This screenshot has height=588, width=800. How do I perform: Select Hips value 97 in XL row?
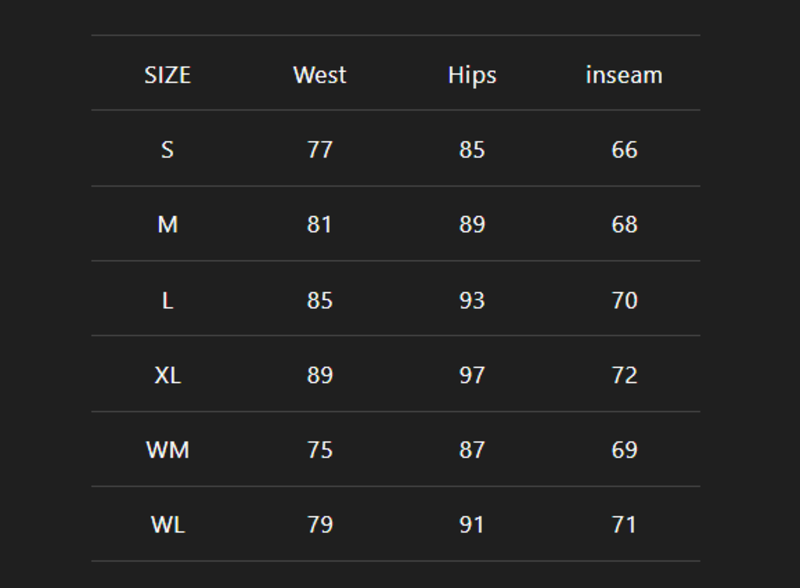pyautogui.click(x=472, y=375)
